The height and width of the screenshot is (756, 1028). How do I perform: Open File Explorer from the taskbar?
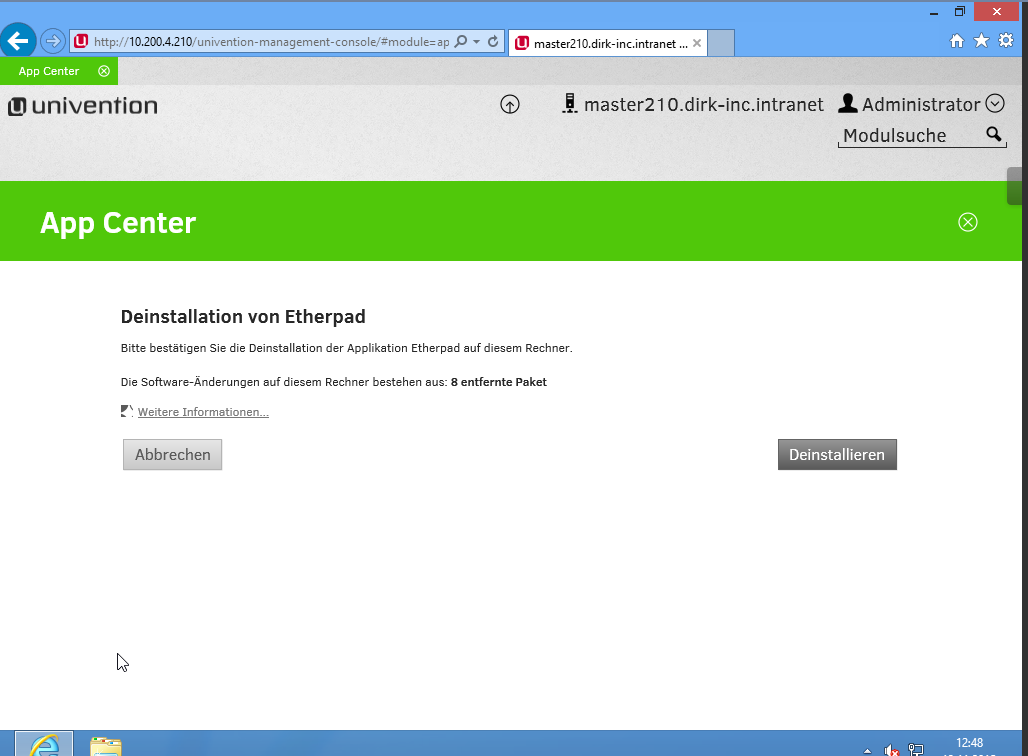point(106,745)
